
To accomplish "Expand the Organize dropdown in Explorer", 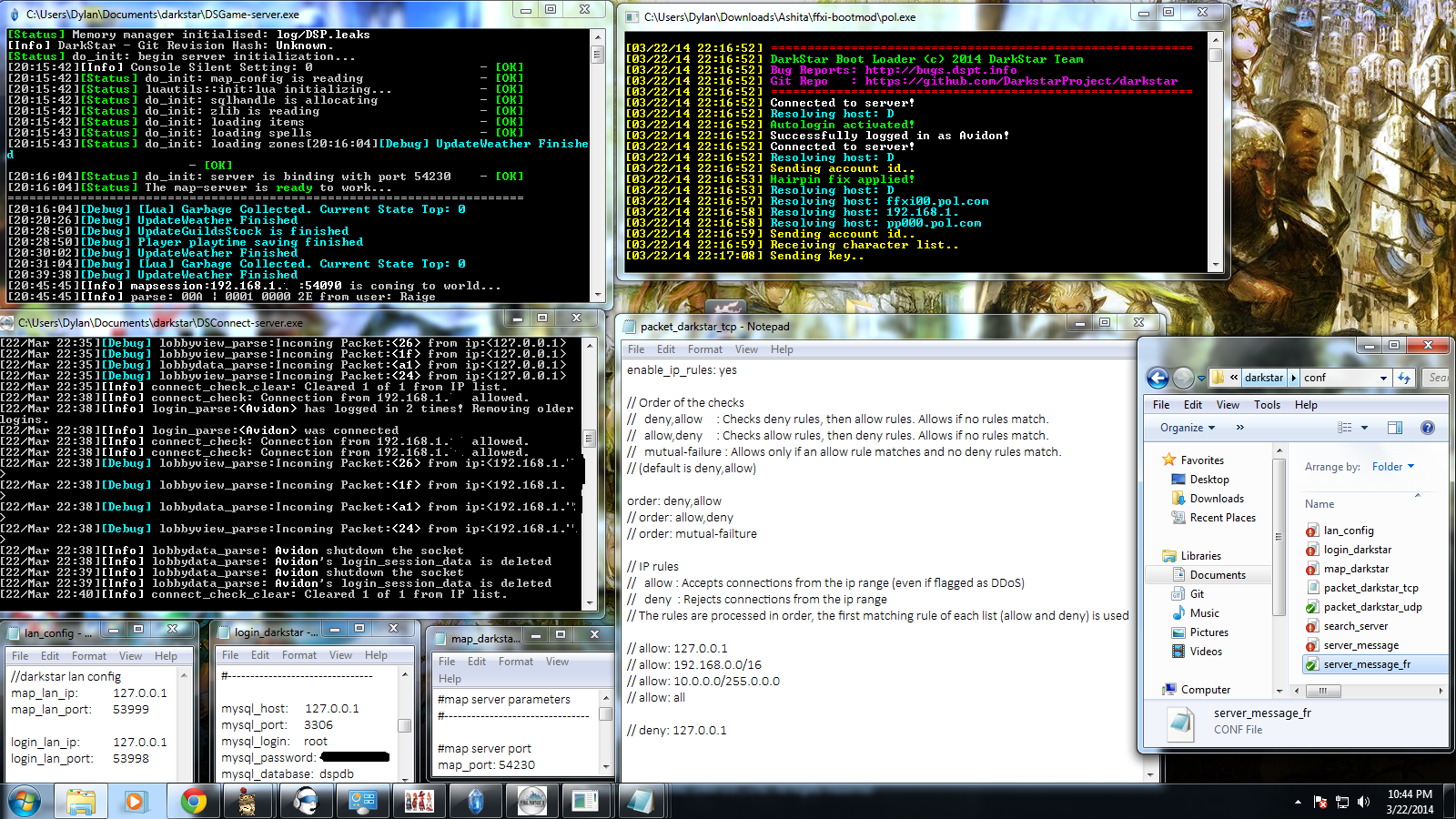I will [x=1188, y=428].
